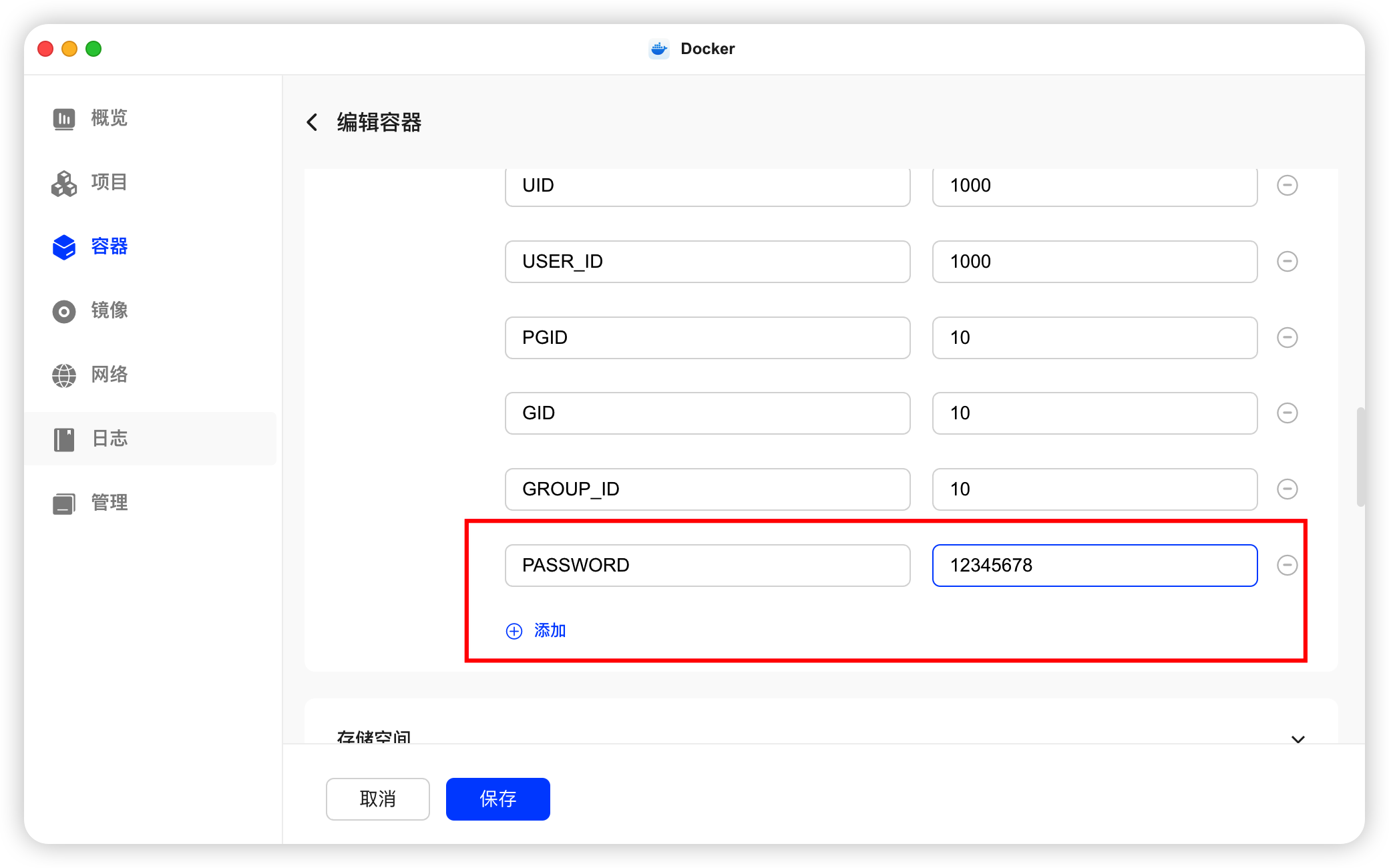The height and width of the screenshot is (868, 1389).
Task: Remove the UID variable row
Action: point(1287,186)
